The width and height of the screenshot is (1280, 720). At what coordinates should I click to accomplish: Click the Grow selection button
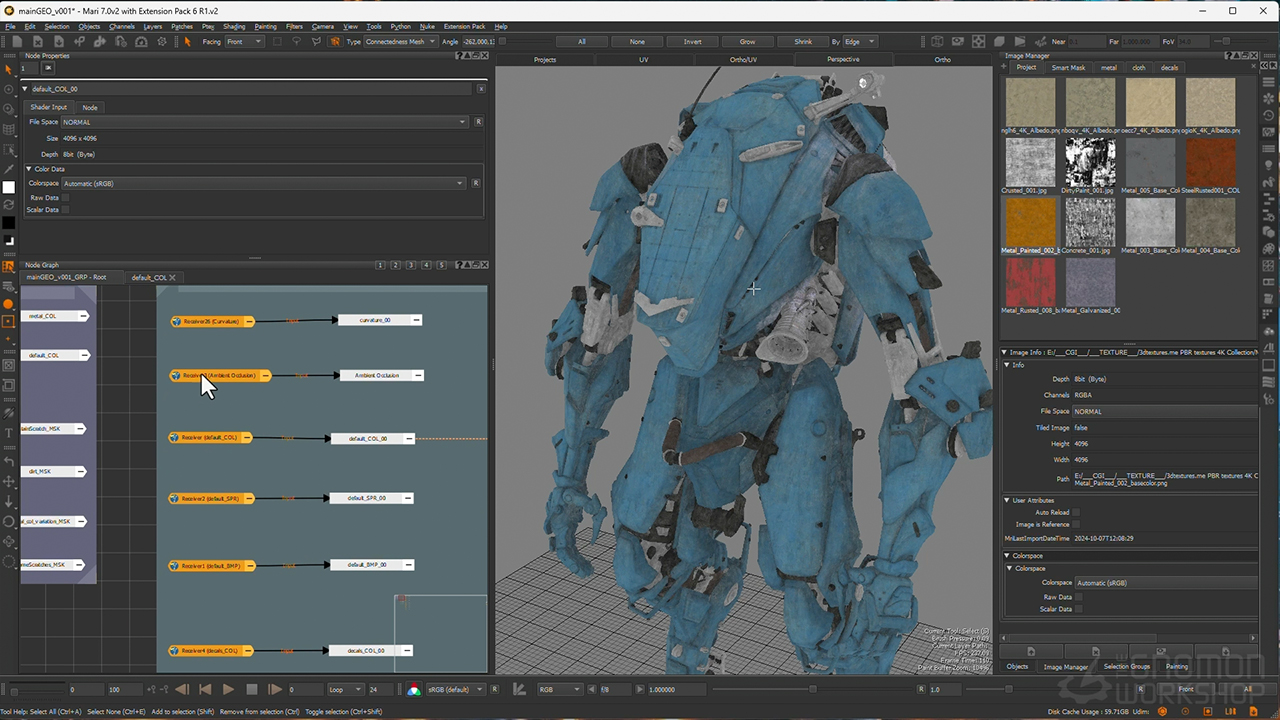[x=747, y=42]
